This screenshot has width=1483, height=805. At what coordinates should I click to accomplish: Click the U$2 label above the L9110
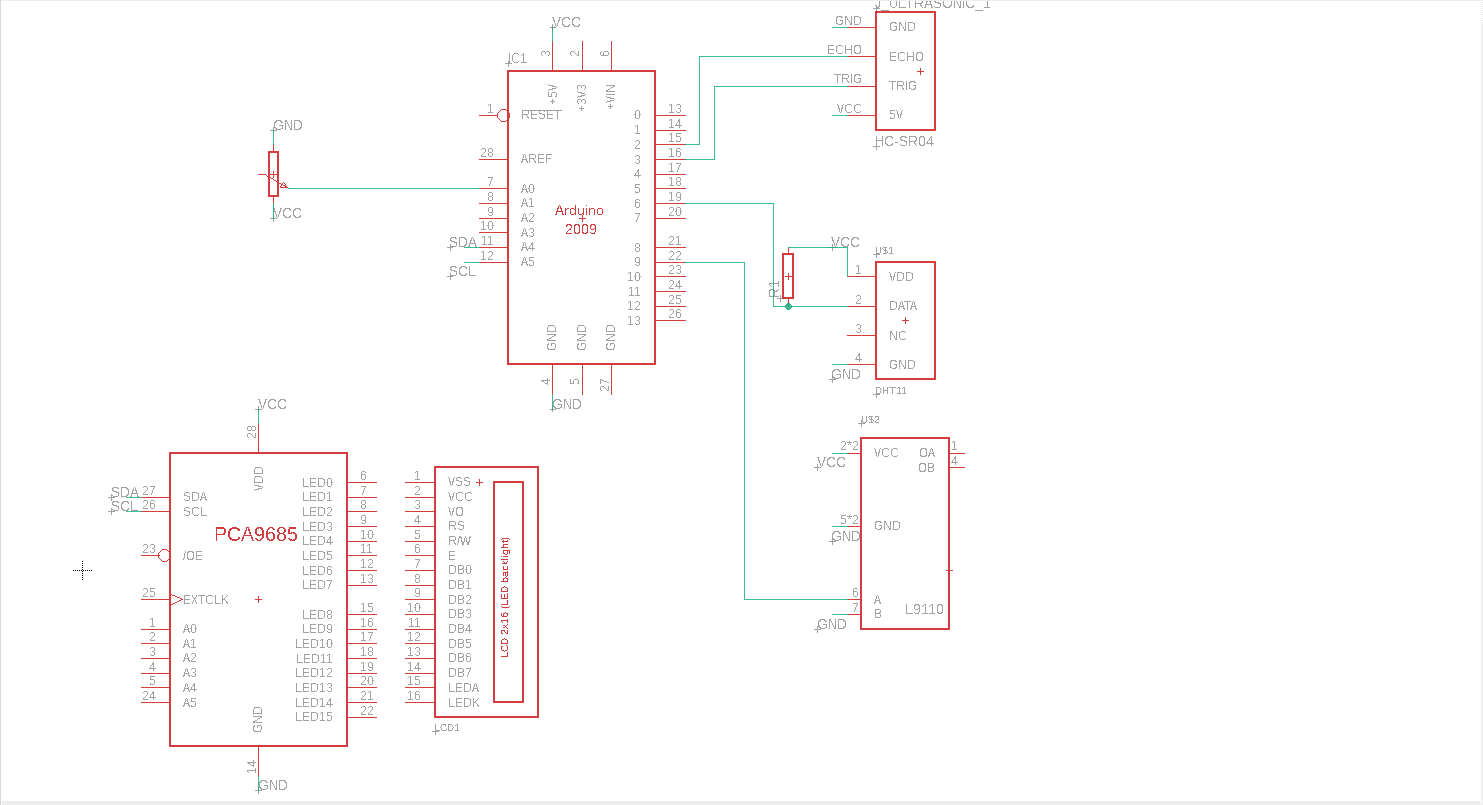click(x=869, y=421)
